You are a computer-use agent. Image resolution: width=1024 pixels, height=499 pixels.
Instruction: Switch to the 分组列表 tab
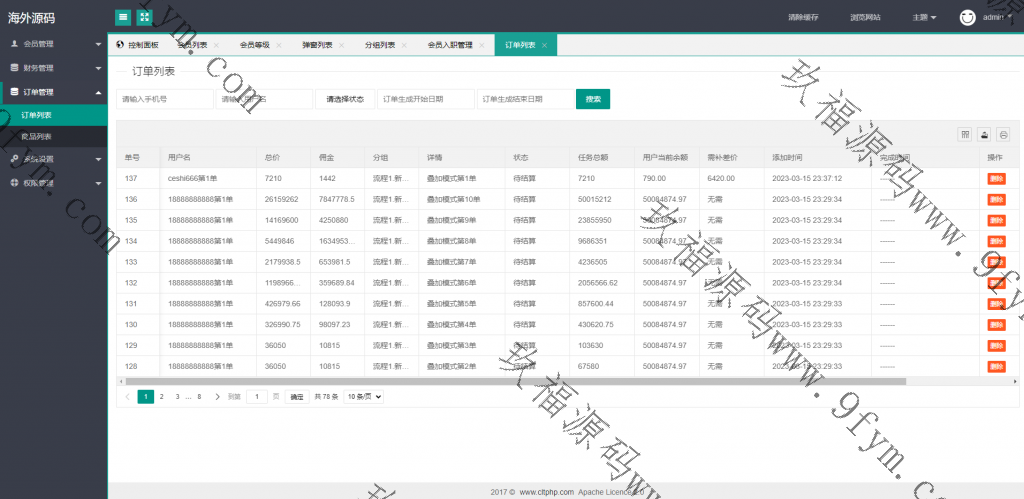[x=379, y=45]
